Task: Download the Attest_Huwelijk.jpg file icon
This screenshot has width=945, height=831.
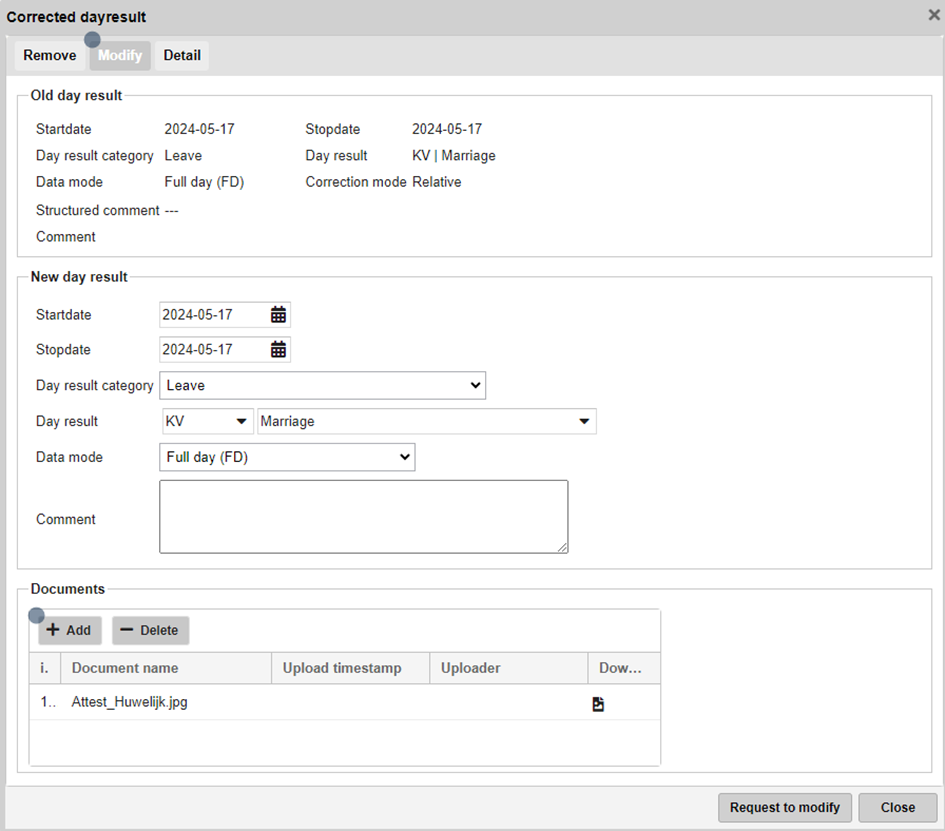Action: pos(598,704)
